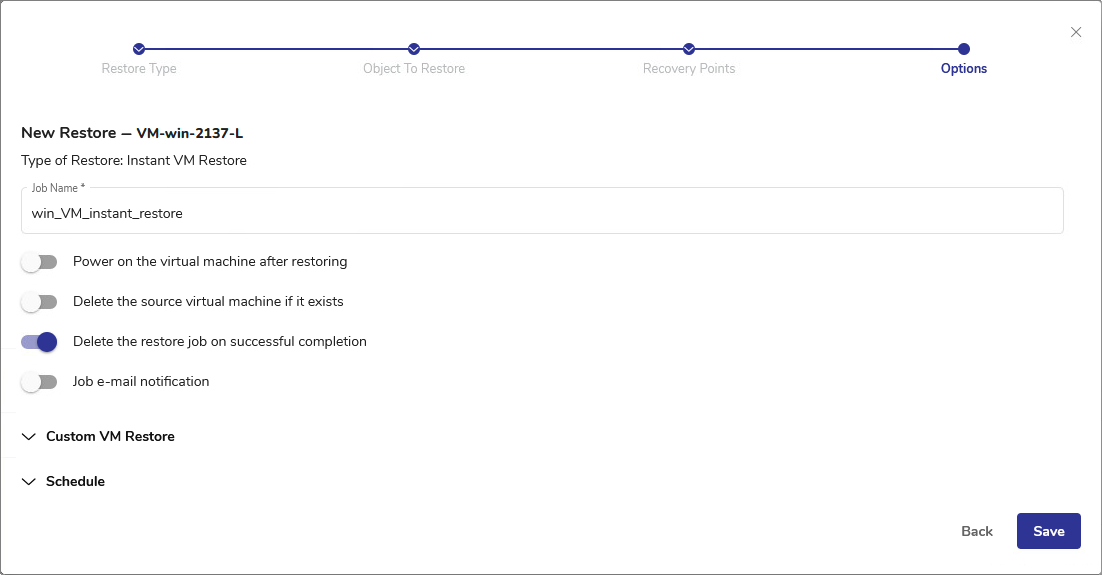The image size is (1102, 575).
Task: Expand the Custom VM Restore section
Action: point(110,437)
